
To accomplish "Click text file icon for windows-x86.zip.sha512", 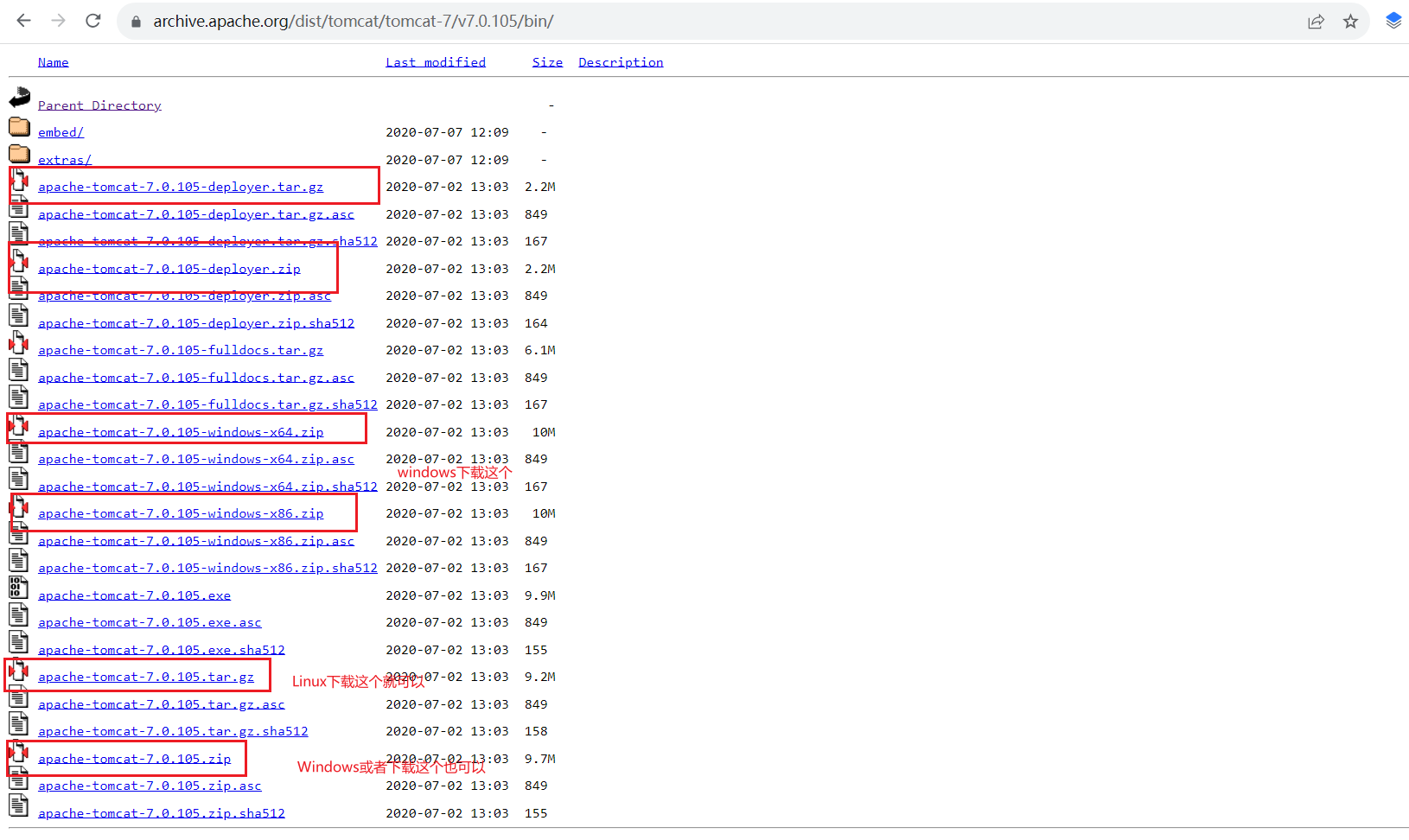I will pyautogui.click(x=19, y=562).
